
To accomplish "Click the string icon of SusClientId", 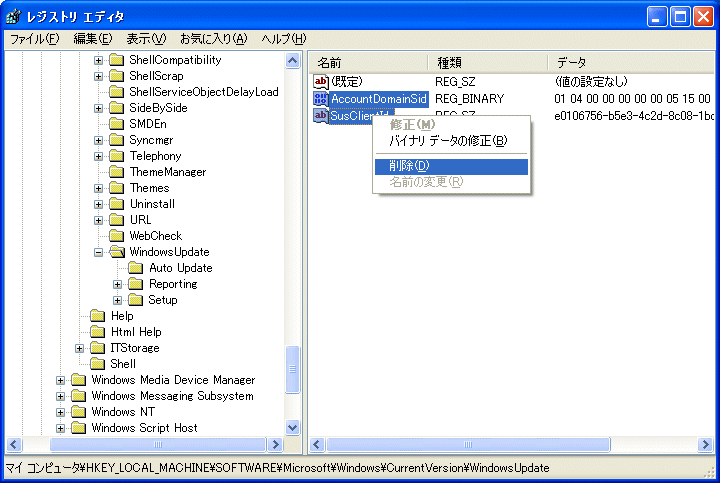I will click(x=321, y=116).
